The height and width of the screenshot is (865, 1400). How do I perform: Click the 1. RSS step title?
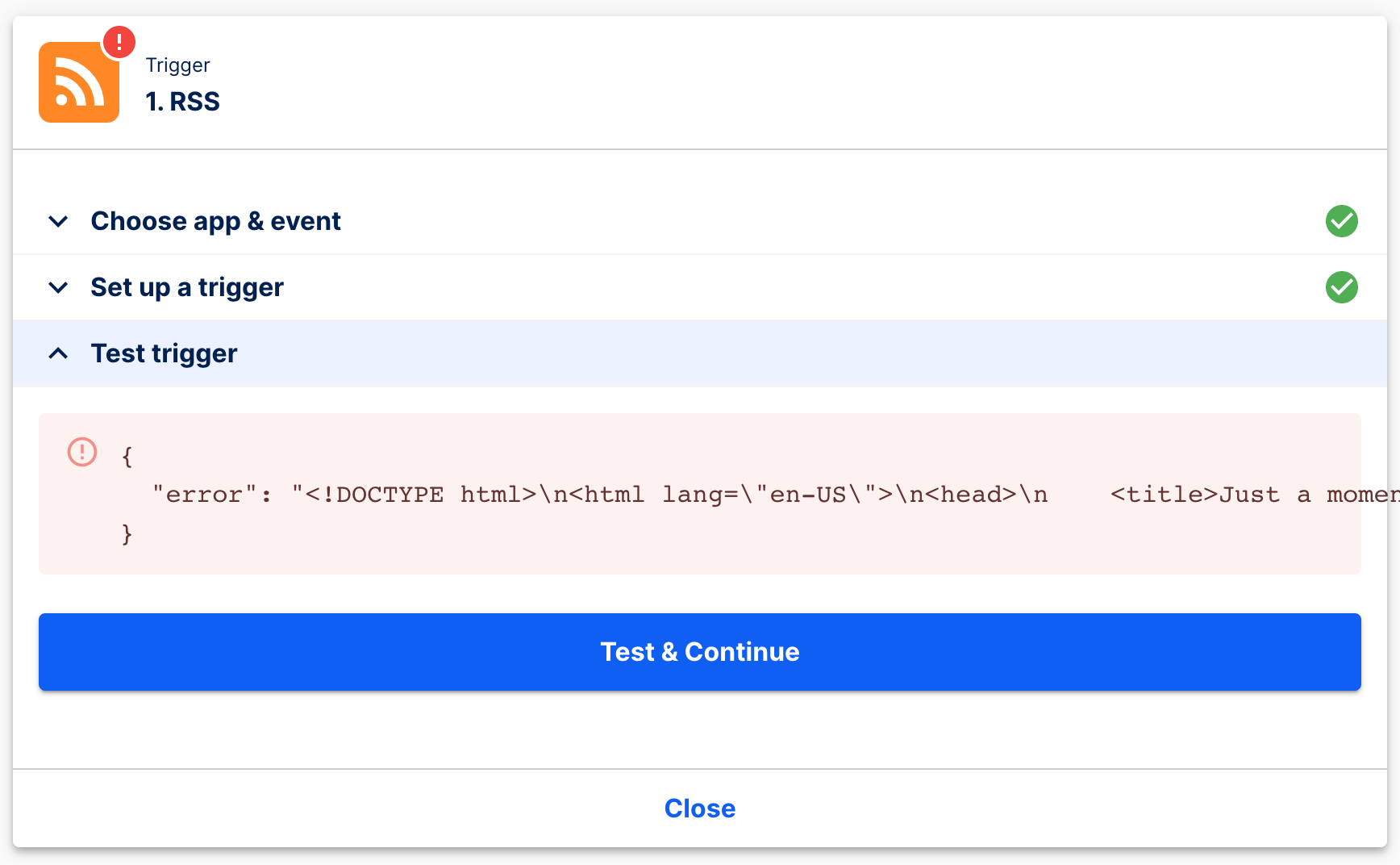[183, 101]
